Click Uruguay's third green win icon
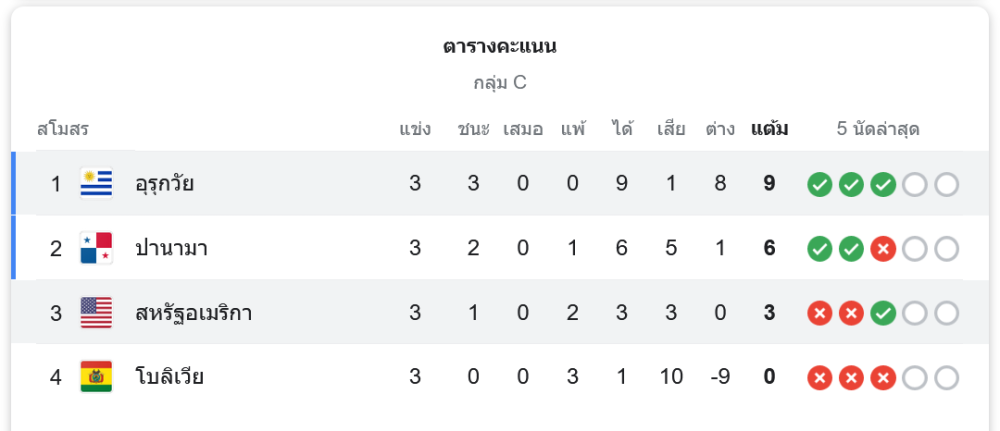The width and height of the screenshot is (1000, 431). pyautogui.click(x=883, y=185)
